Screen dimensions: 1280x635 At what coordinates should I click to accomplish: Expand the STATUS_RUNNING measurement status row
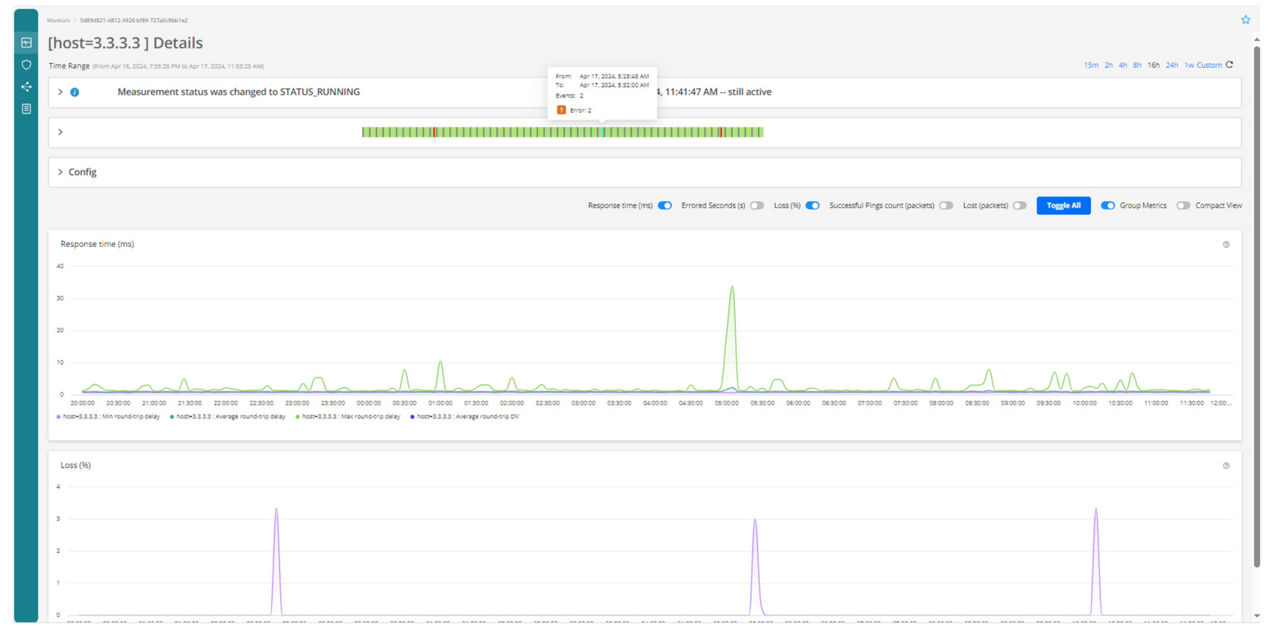(x=58, y=91)
